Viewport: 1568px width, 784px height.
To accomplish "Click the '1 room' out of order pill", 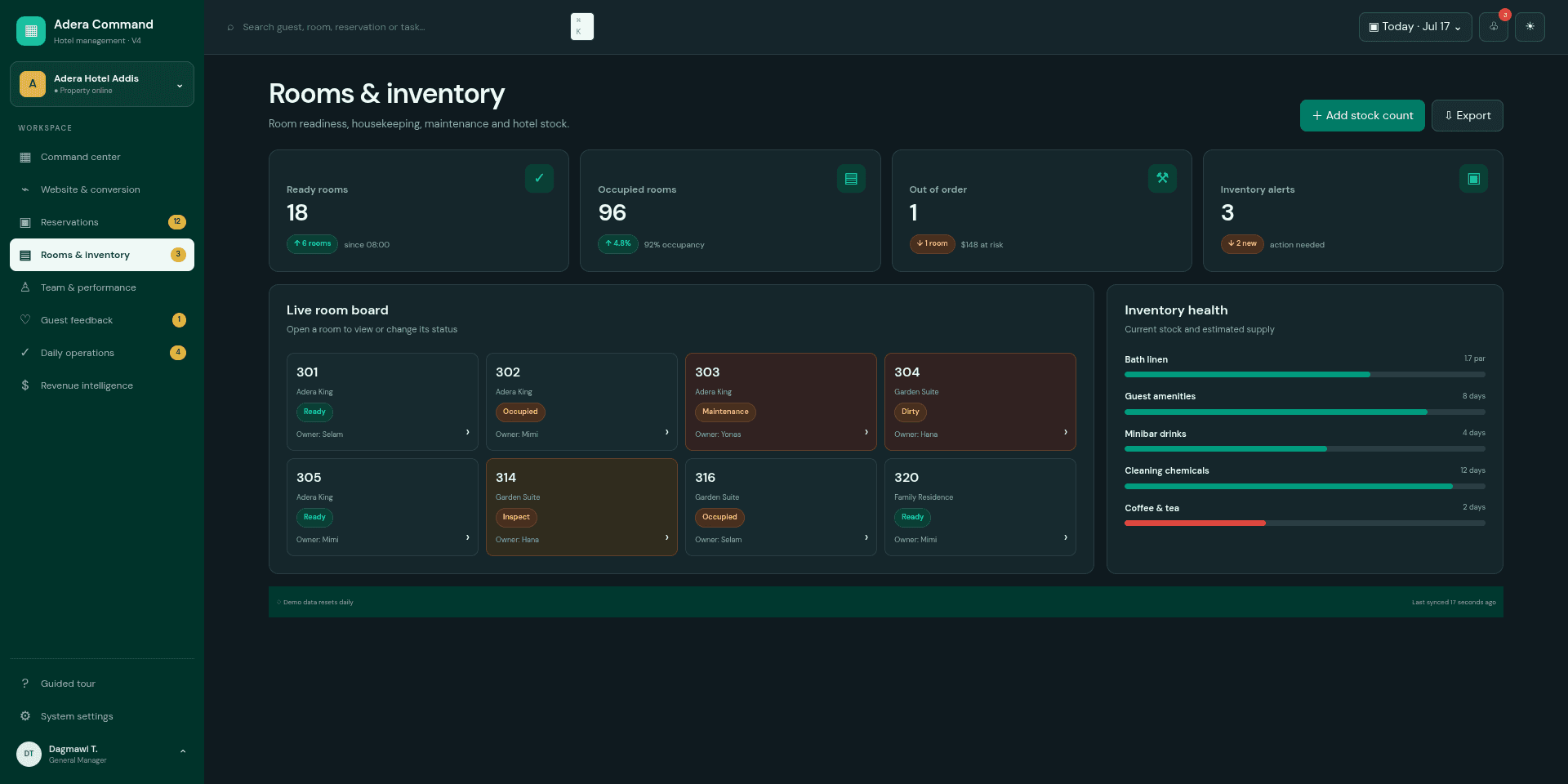I will click(x=932, y=244).
